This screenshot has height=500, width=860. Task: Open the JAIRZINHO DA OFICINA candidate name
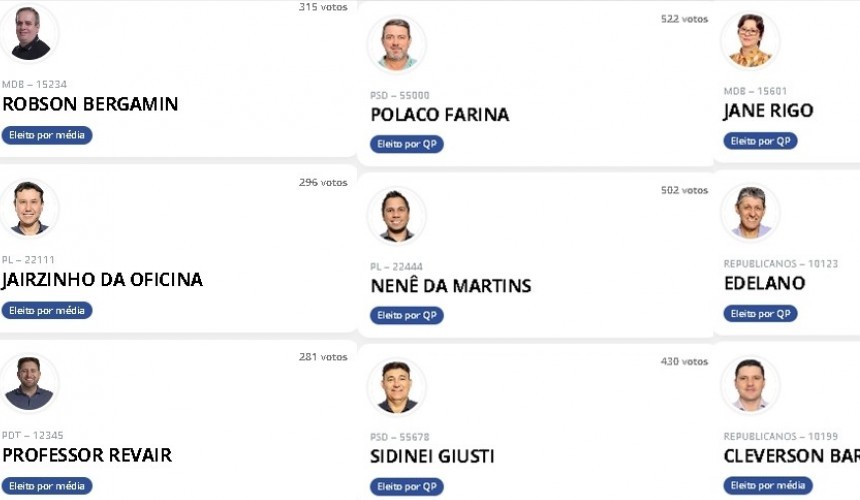pyautogui.click(x=102, y=280)
